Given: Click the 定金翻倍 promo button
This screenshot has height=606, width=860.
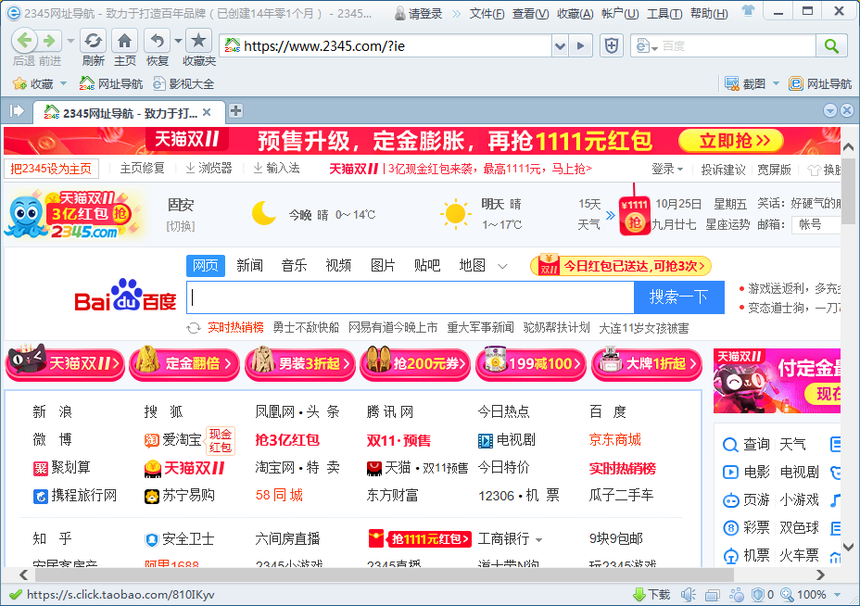Looking at the screenshot, I should tap(184, 364).
